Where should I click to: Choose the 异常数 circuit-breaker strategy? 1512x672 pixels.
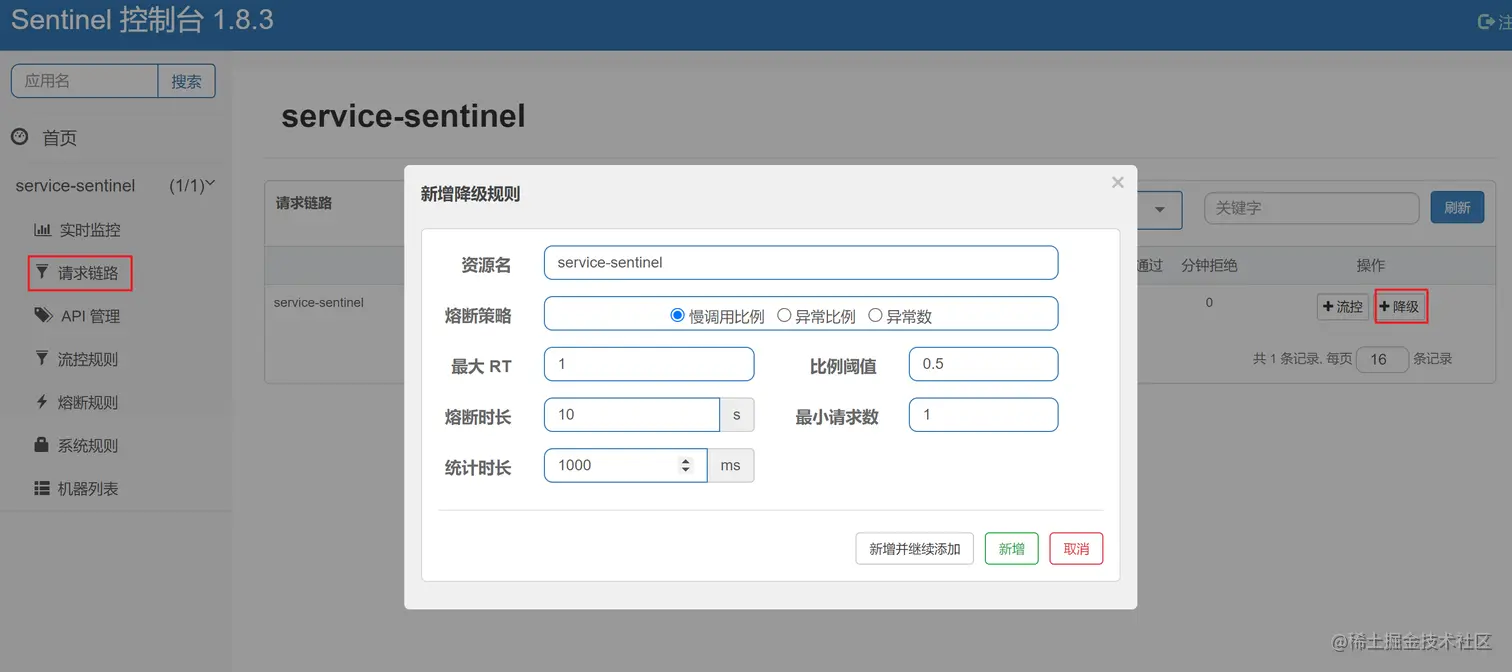[x=875, y=315]
